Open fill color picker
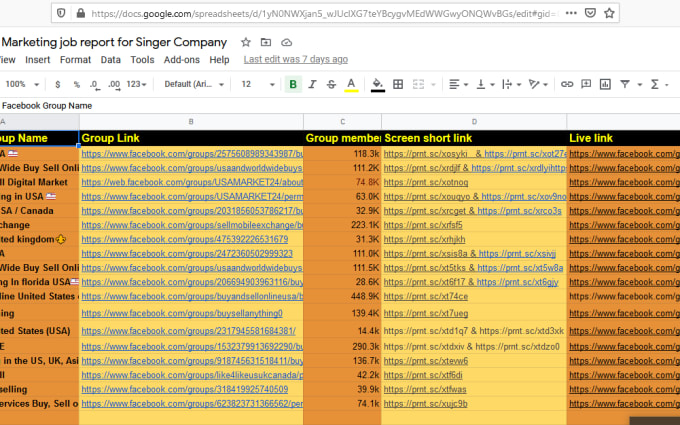 coord(378,85)
